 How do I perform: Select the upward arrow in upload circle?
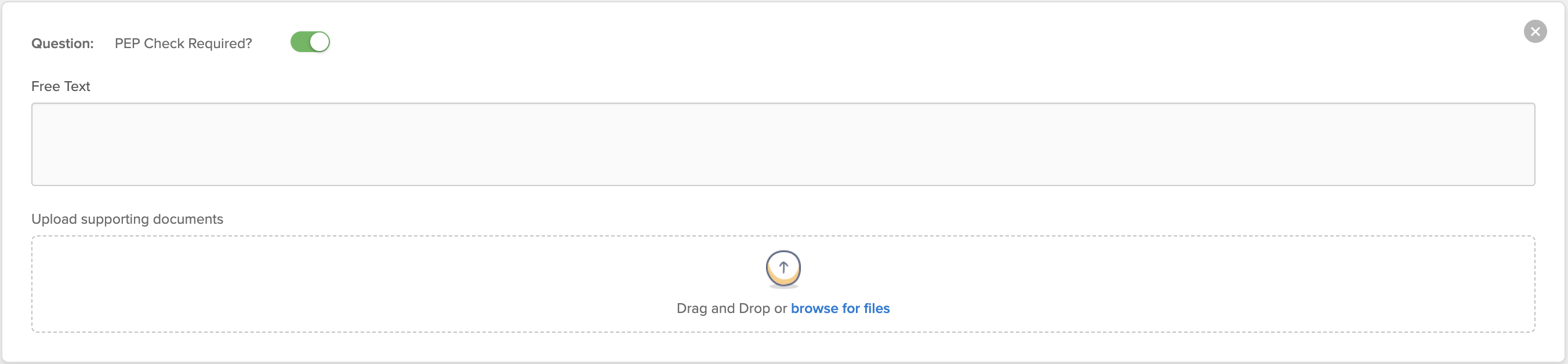(x=783, y=267)
